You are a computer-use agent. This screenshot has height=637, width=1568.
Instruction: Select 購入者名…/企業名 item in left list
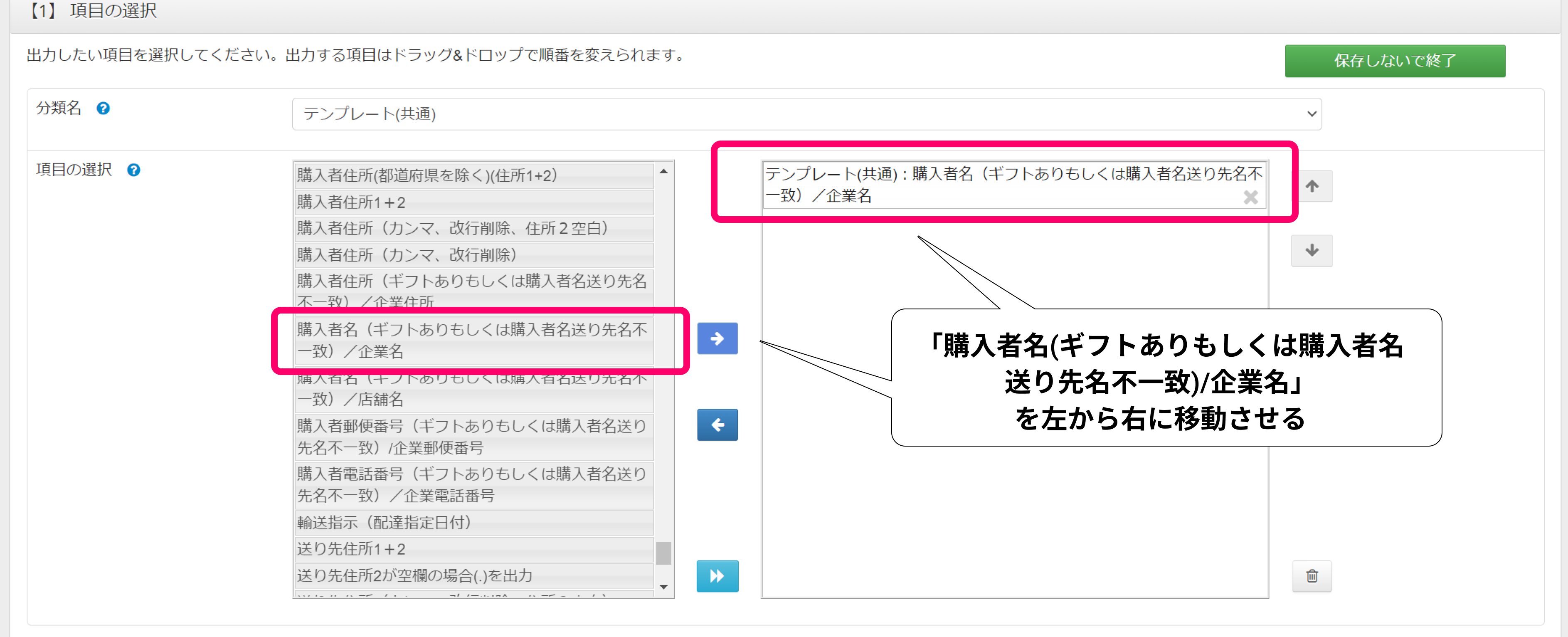click(473, 341)
